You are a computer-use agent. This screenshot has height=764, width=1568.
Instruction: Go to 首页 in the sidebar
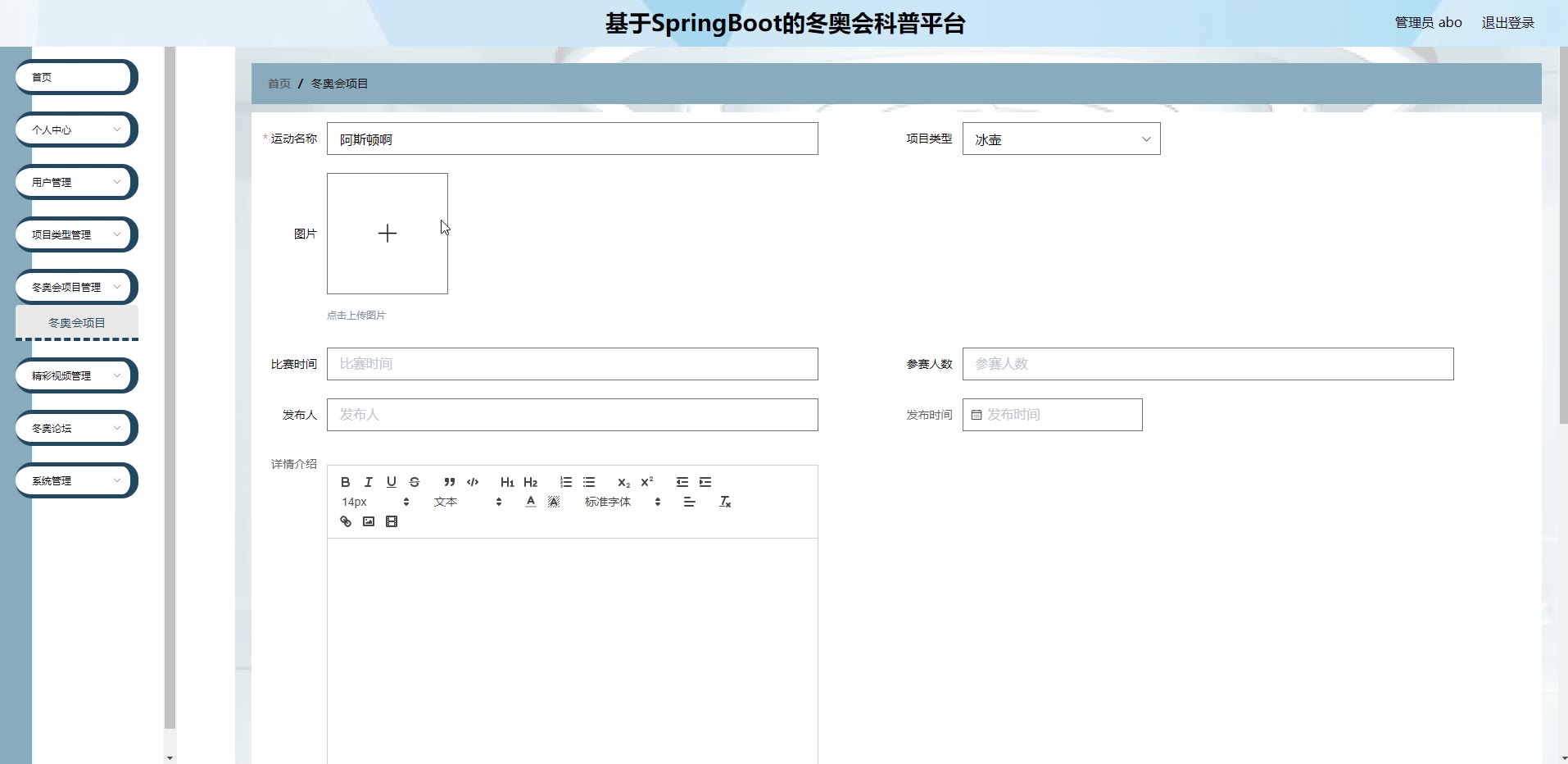click(x=76, y=77)
